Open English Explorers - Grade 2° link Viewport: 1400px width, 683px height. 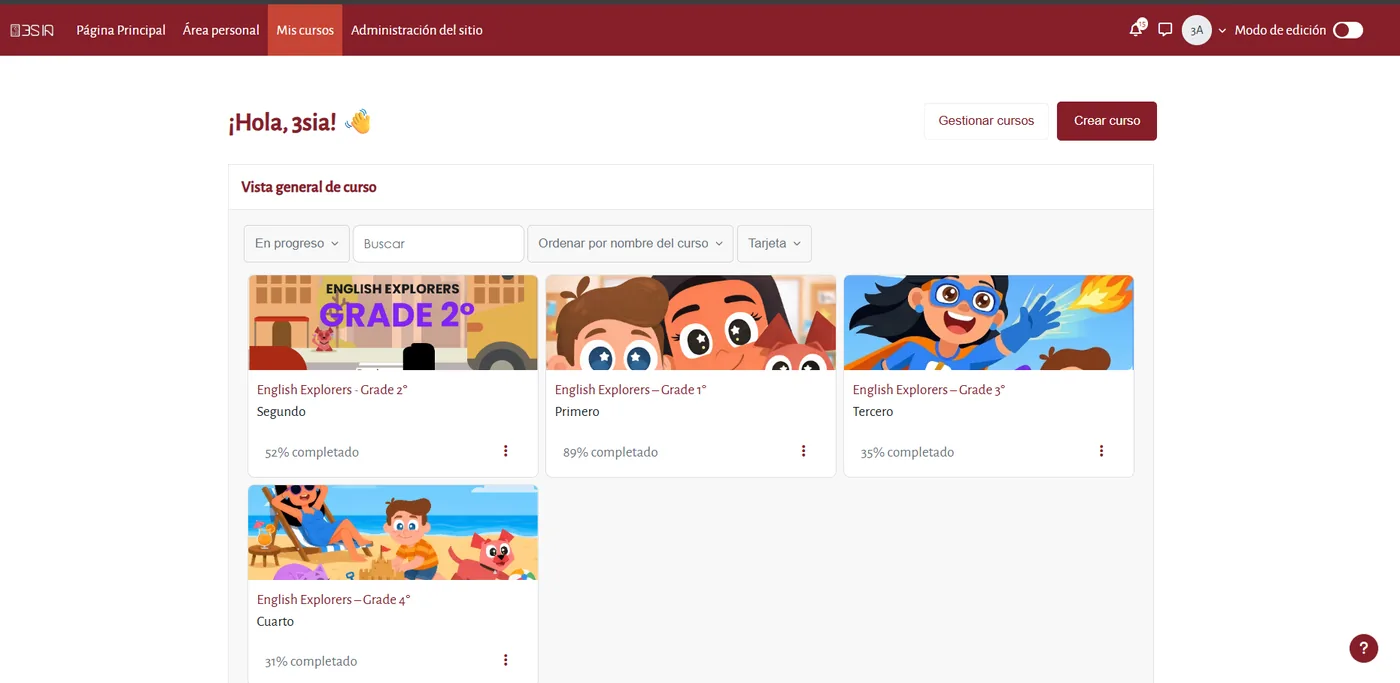point(332,390)
